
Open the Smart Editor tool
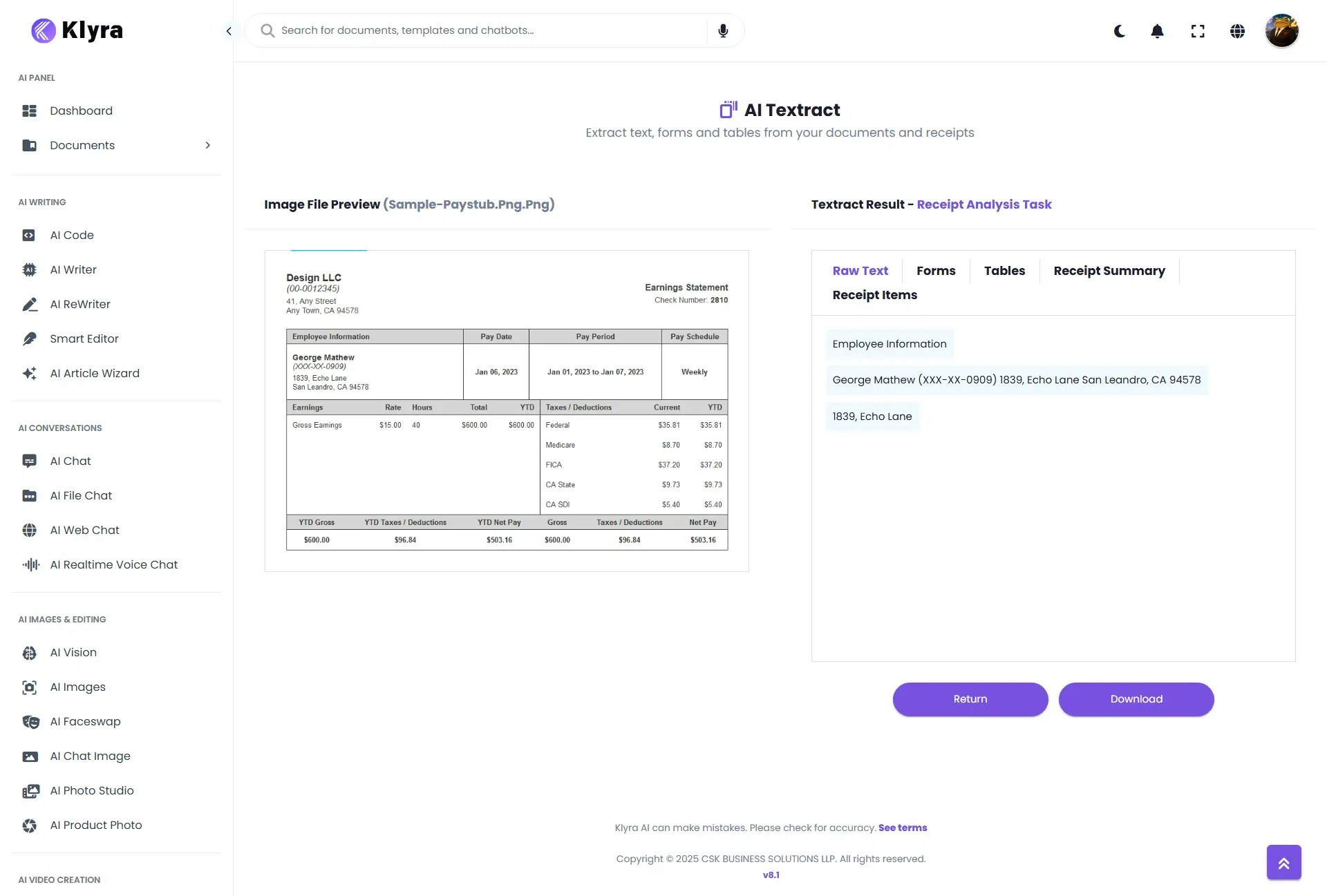(83, 339)
